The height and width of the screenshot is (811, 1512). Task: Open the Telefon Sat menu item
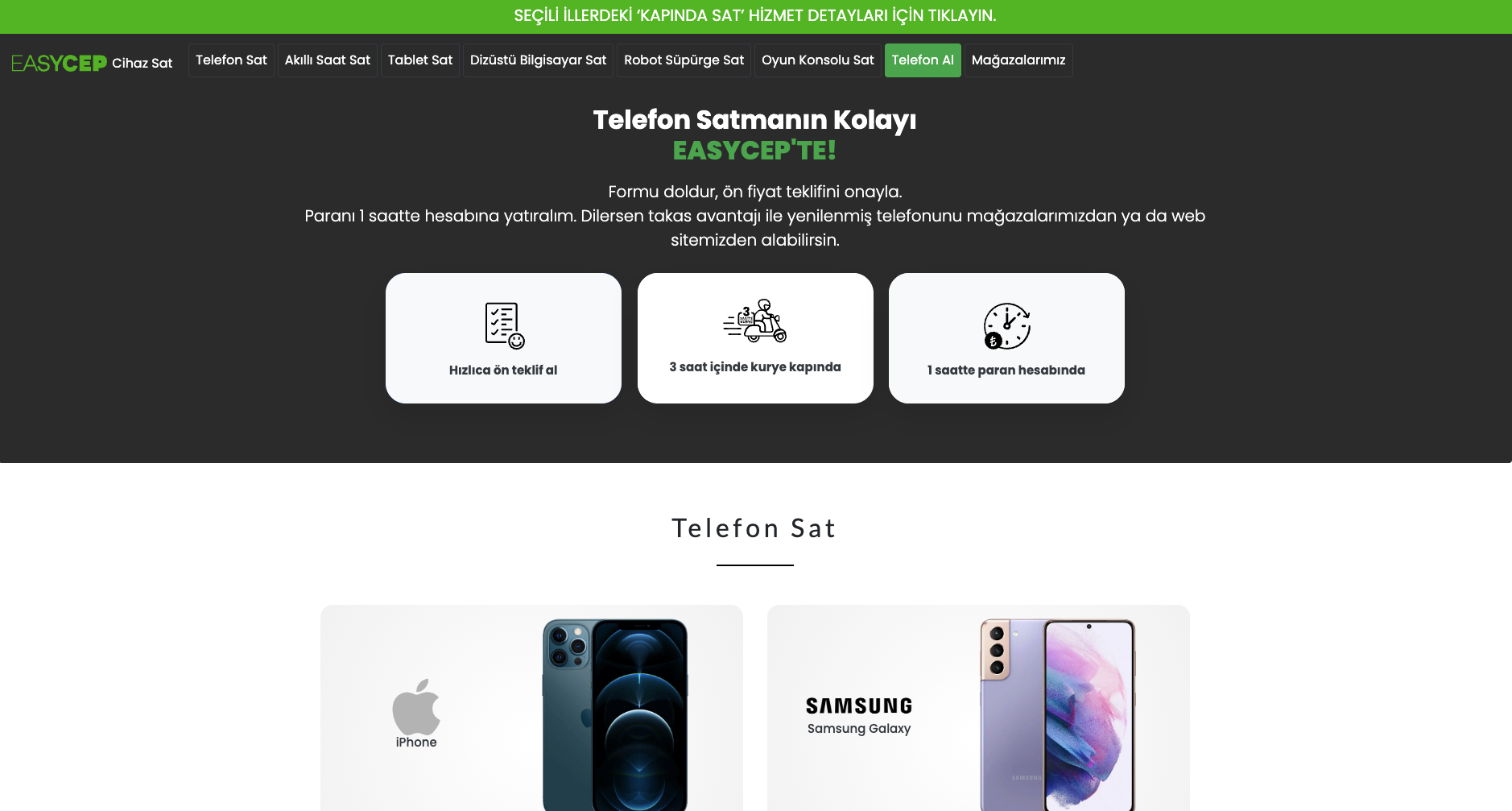[x=231, y=60]
